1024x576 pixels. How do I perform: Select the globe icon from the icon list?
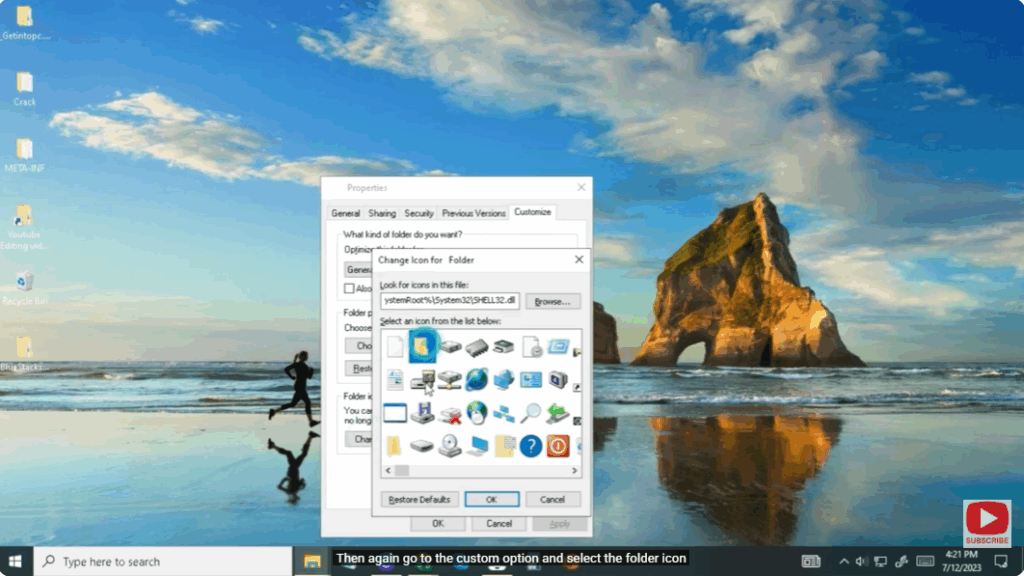(476, 381)
